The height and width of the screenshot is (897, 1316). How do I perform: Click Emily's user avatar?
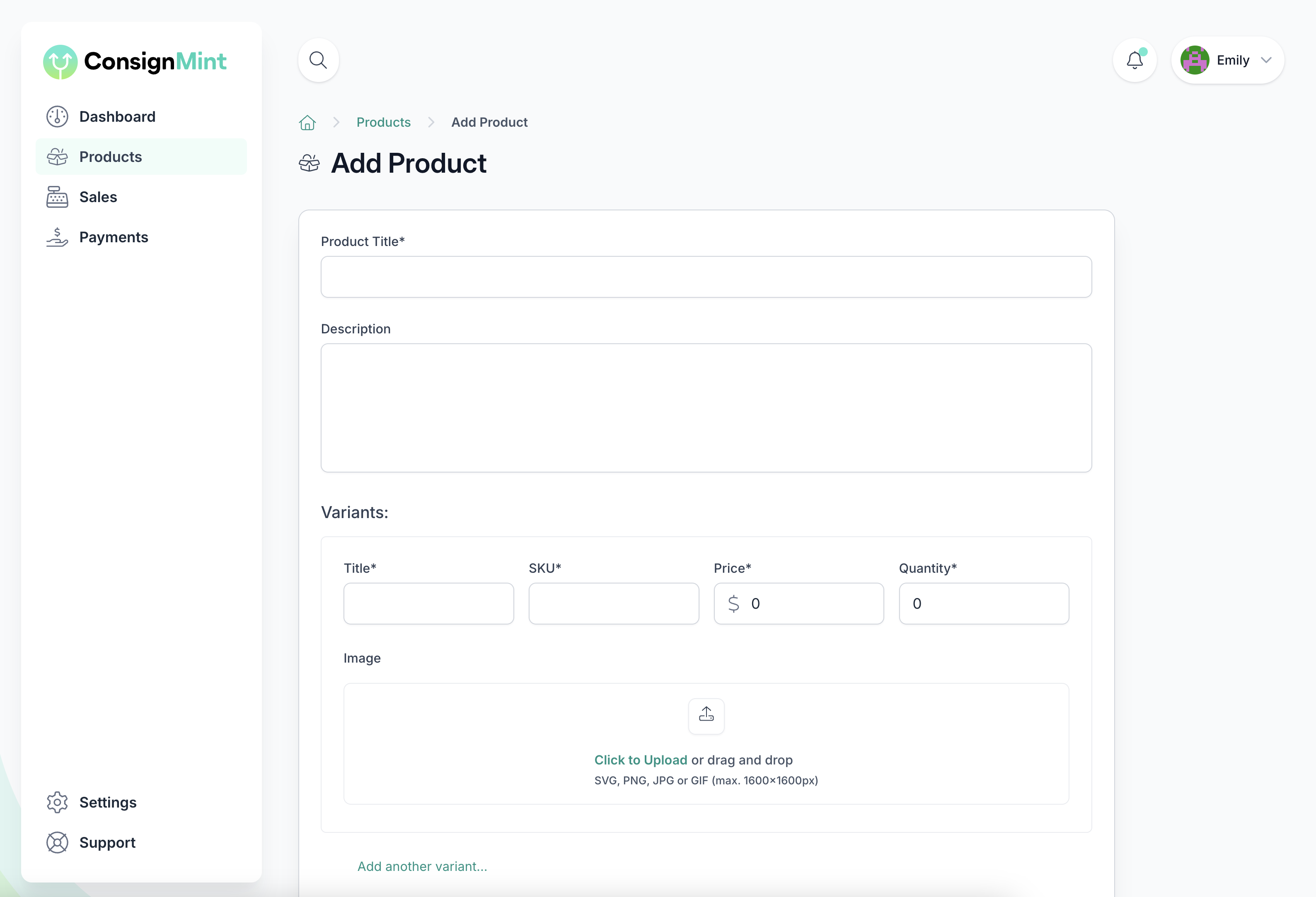coord(1194,60)
